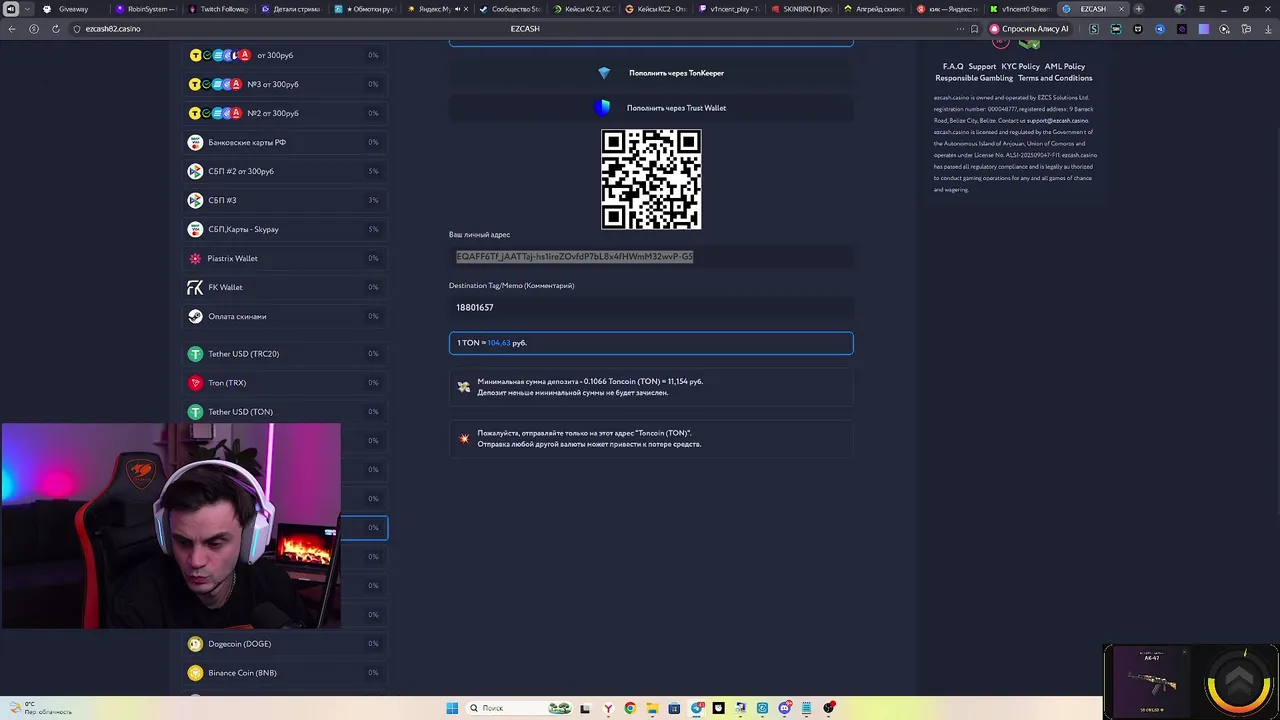Open the AML Policy link

pyautogui.click(x=1065, y=67)
